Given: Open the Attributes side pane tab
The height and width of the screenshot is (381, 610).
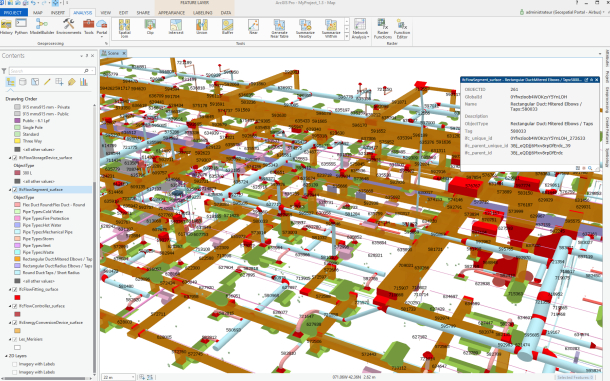Looking at the screenshot, I should 607,58.
